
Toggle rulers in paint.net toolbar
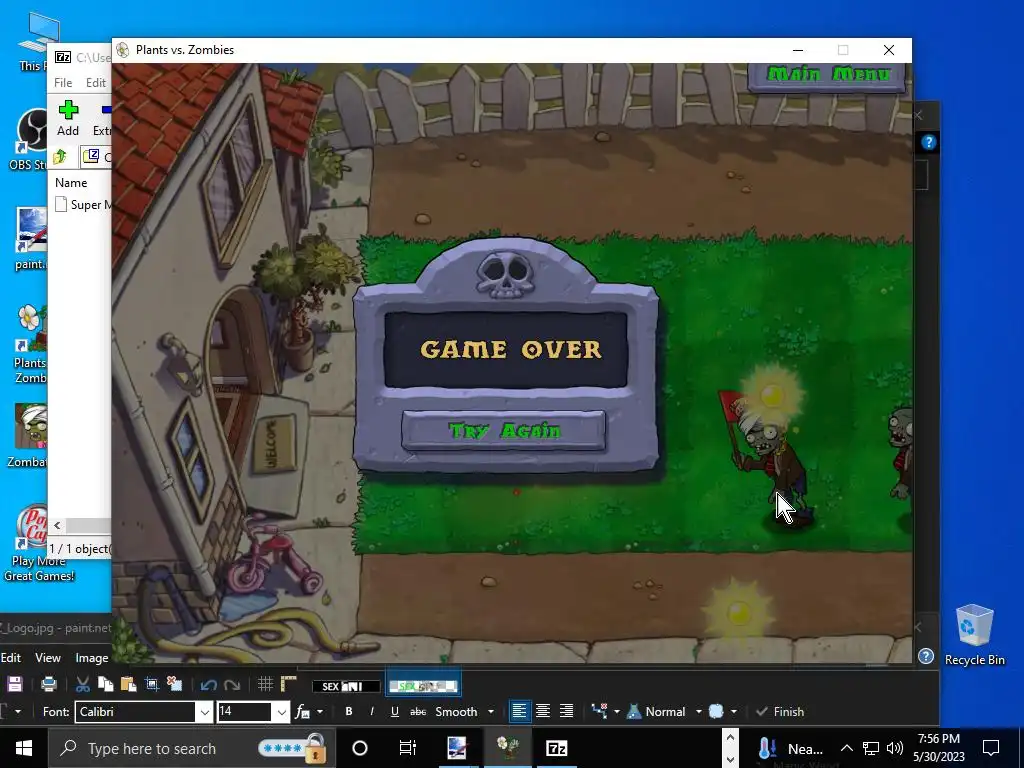tap(288, 684)
